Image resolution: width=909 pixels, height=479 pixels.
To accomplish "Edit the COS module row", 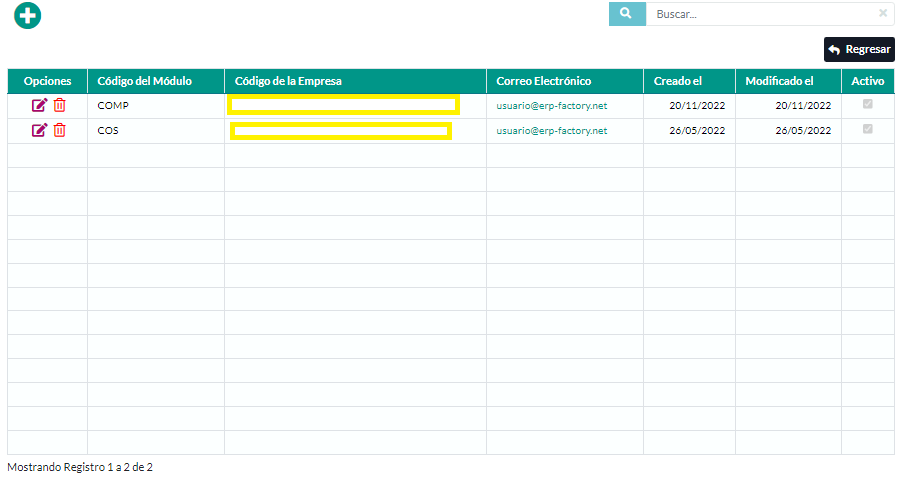I will pos(40,130).
